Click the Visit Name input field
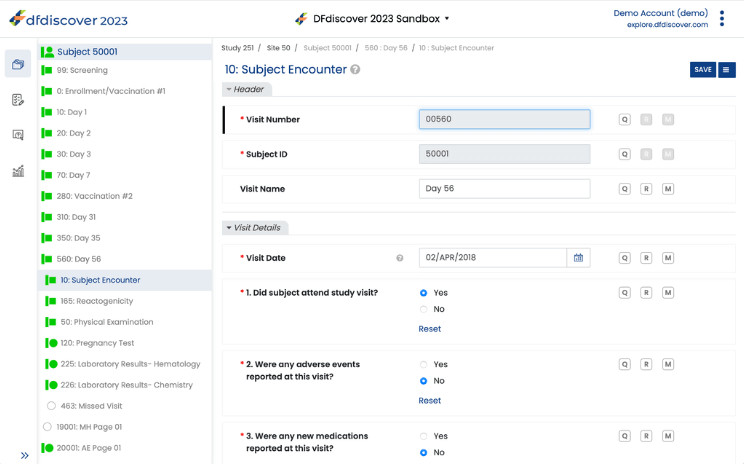Image resolution: width=744 pixels, height=464 pixels. pos(504,189)
